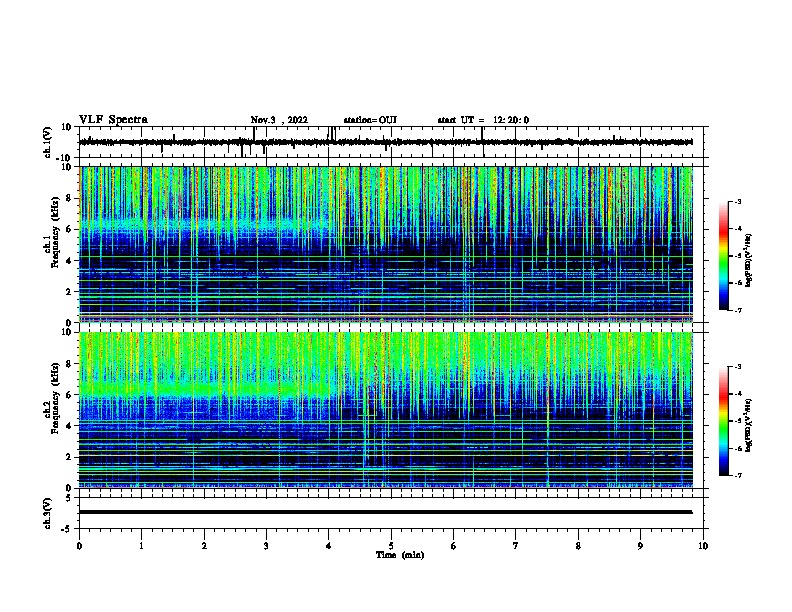
Task: Click the 'ch.1(V)' waveform axis label
Action: pos(47,142)
